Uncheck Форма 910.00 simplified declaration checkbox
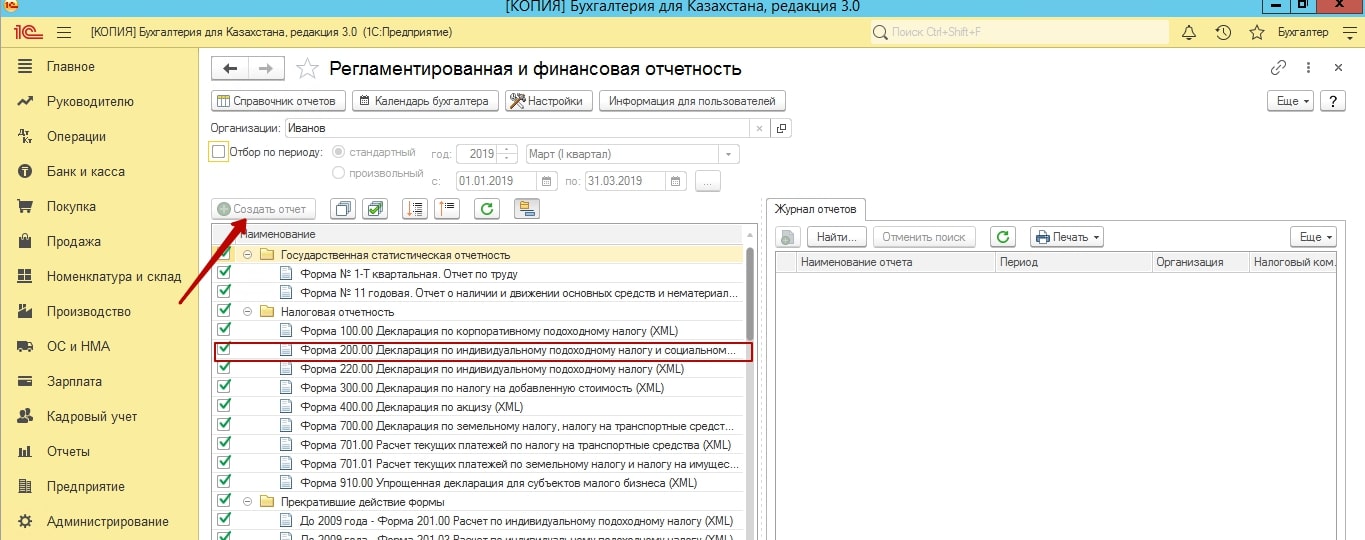1365x540 pixels. tap(224, 483)
